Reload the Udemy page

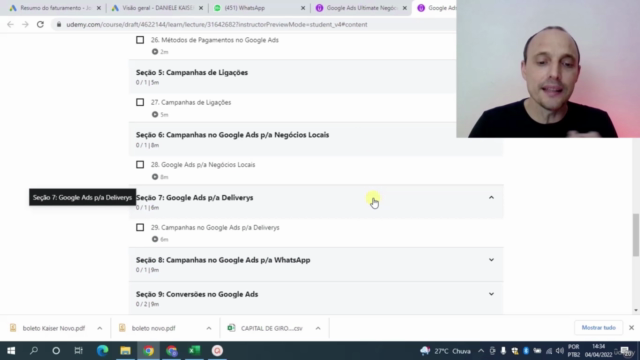point(40,24)
